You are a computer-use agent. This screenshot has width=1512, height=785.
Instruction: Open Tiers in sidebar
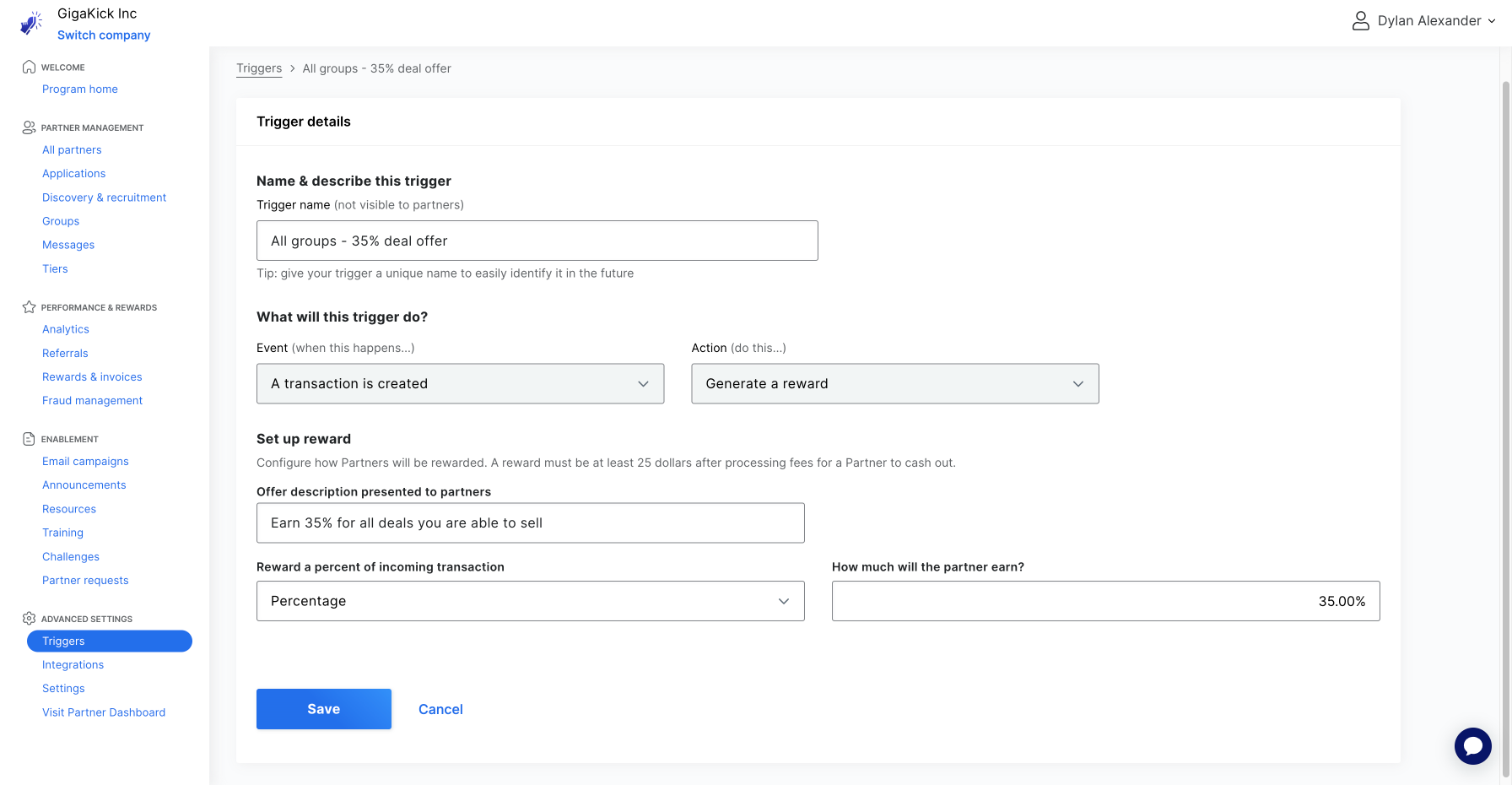tap(55, 269)
